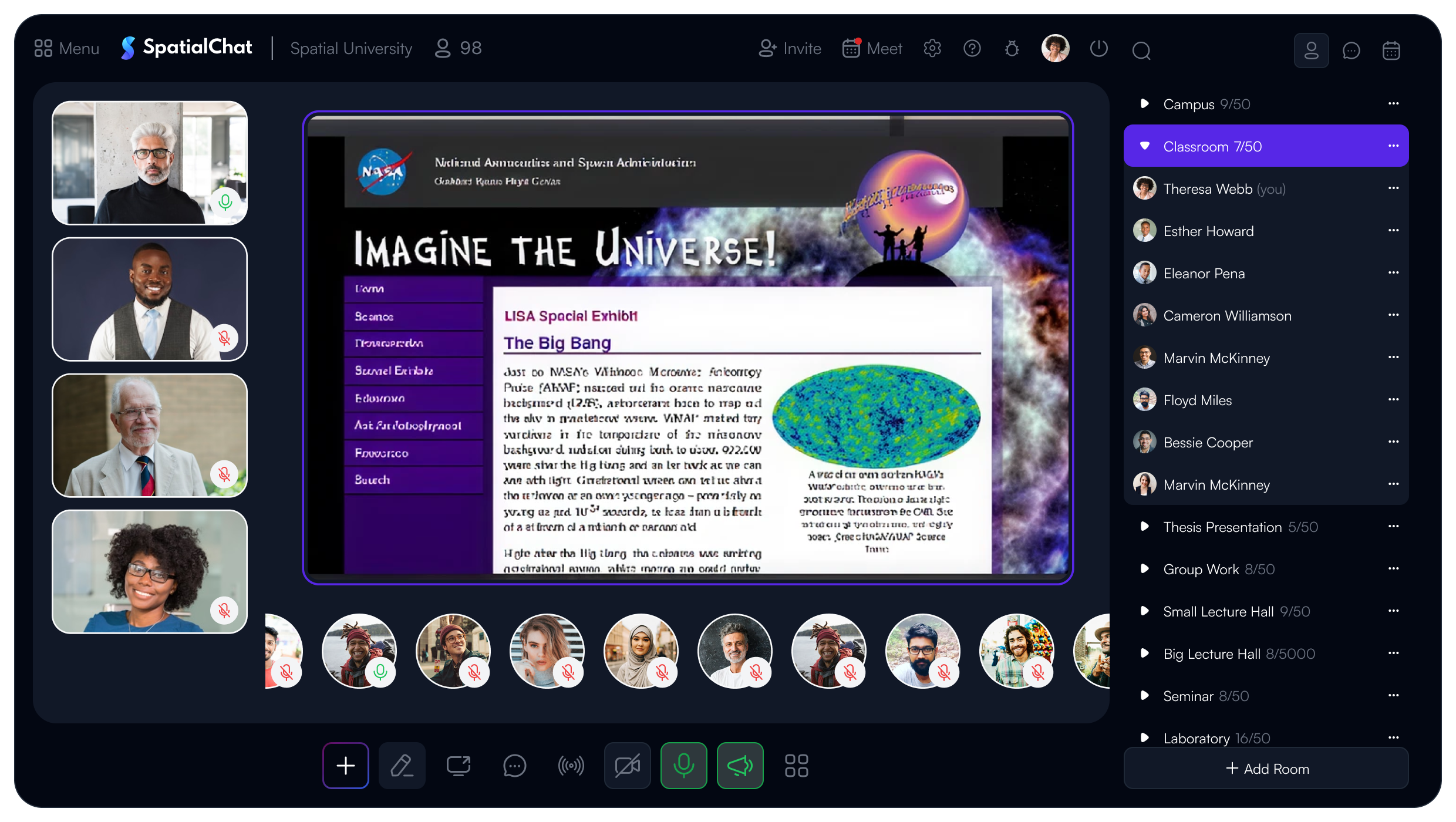Toggle muted mic badge on hijab woman's avatar
Viewport: 1456px width, 822px height.
coord(662,672)
